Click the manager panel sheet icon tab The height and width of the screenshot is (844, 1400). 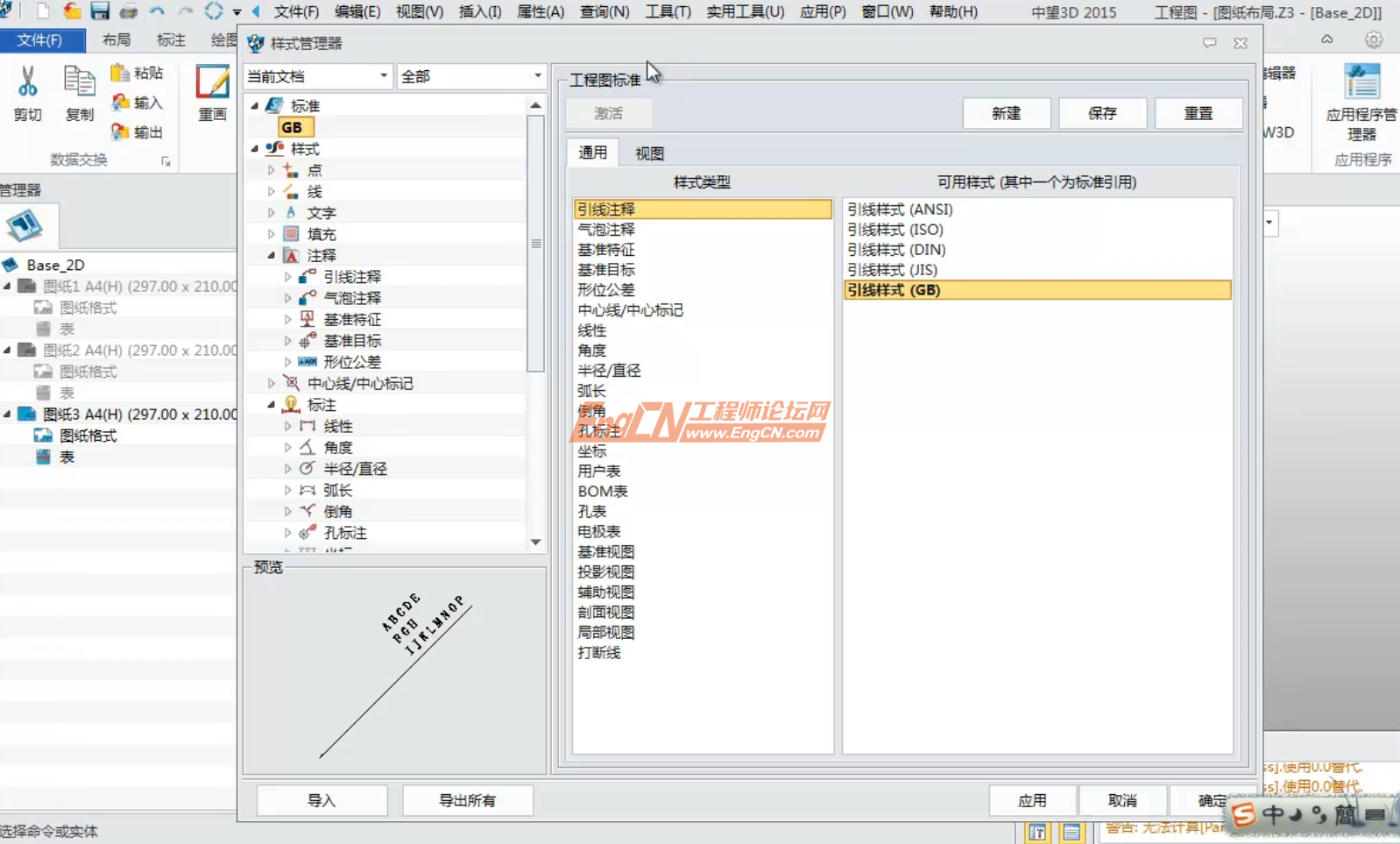click(x=25, y=226)
